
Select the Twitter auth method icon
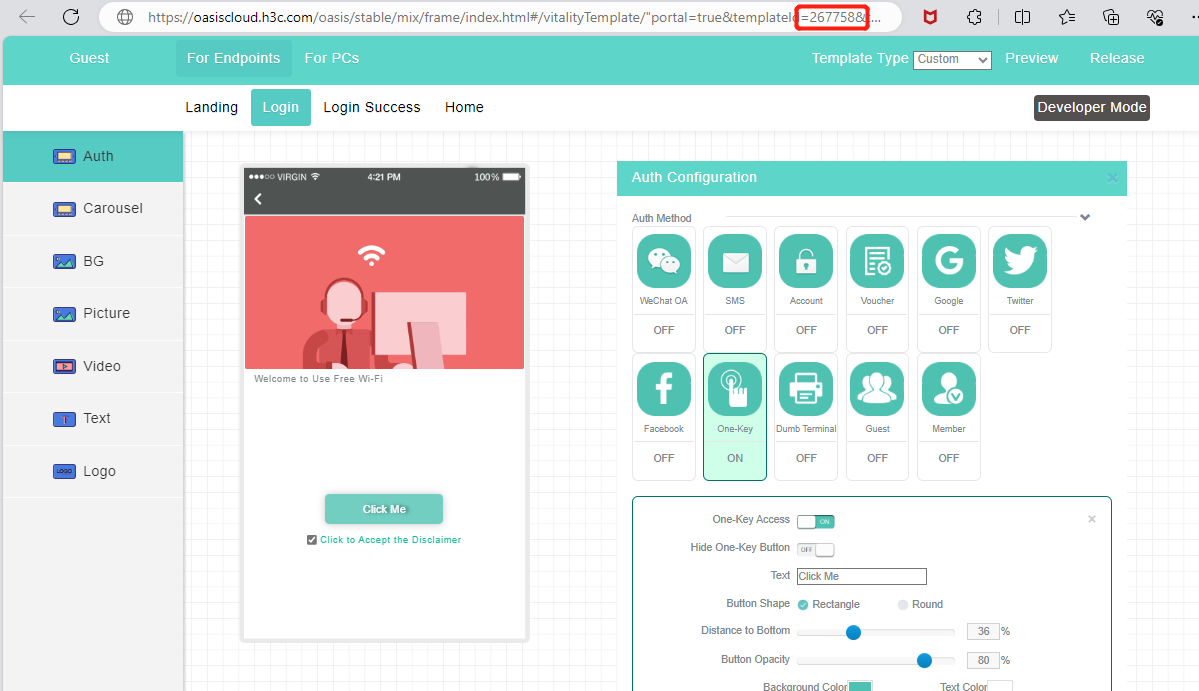point(1020,261)
